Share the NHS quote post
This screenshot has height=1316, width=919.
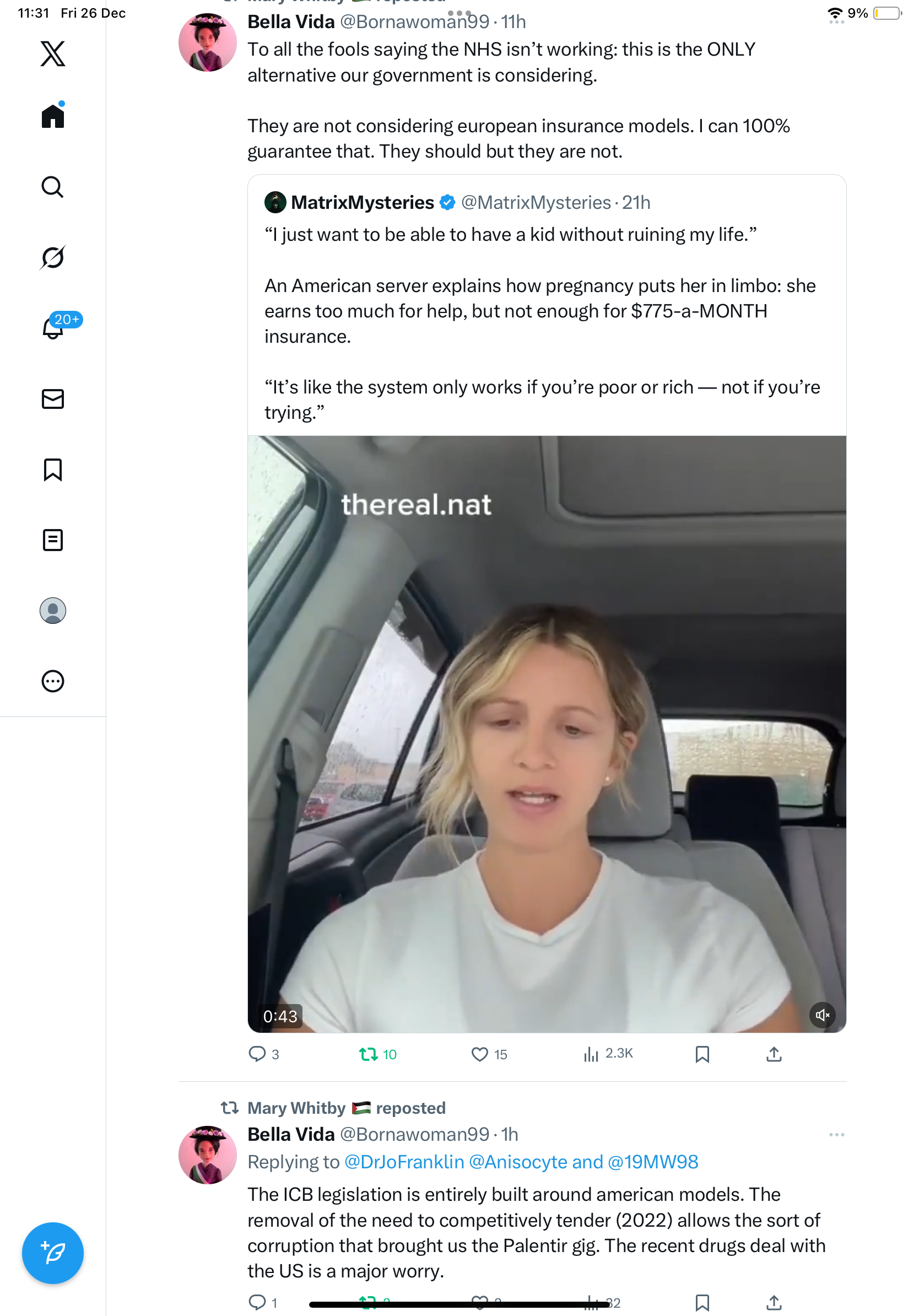(x=774, y=1054)
